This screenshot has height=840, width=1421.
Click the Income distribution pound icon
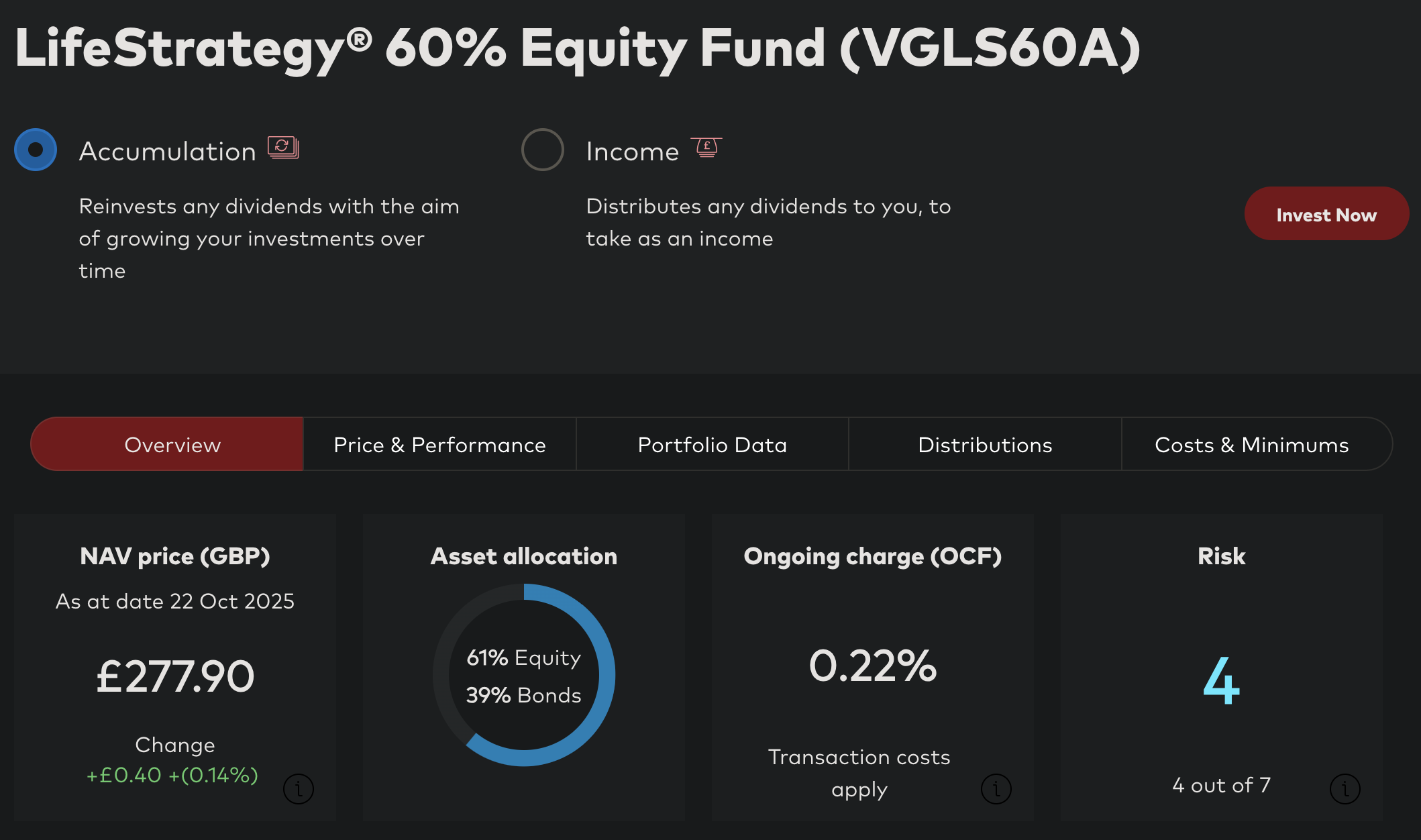click(x=706, y=148)
